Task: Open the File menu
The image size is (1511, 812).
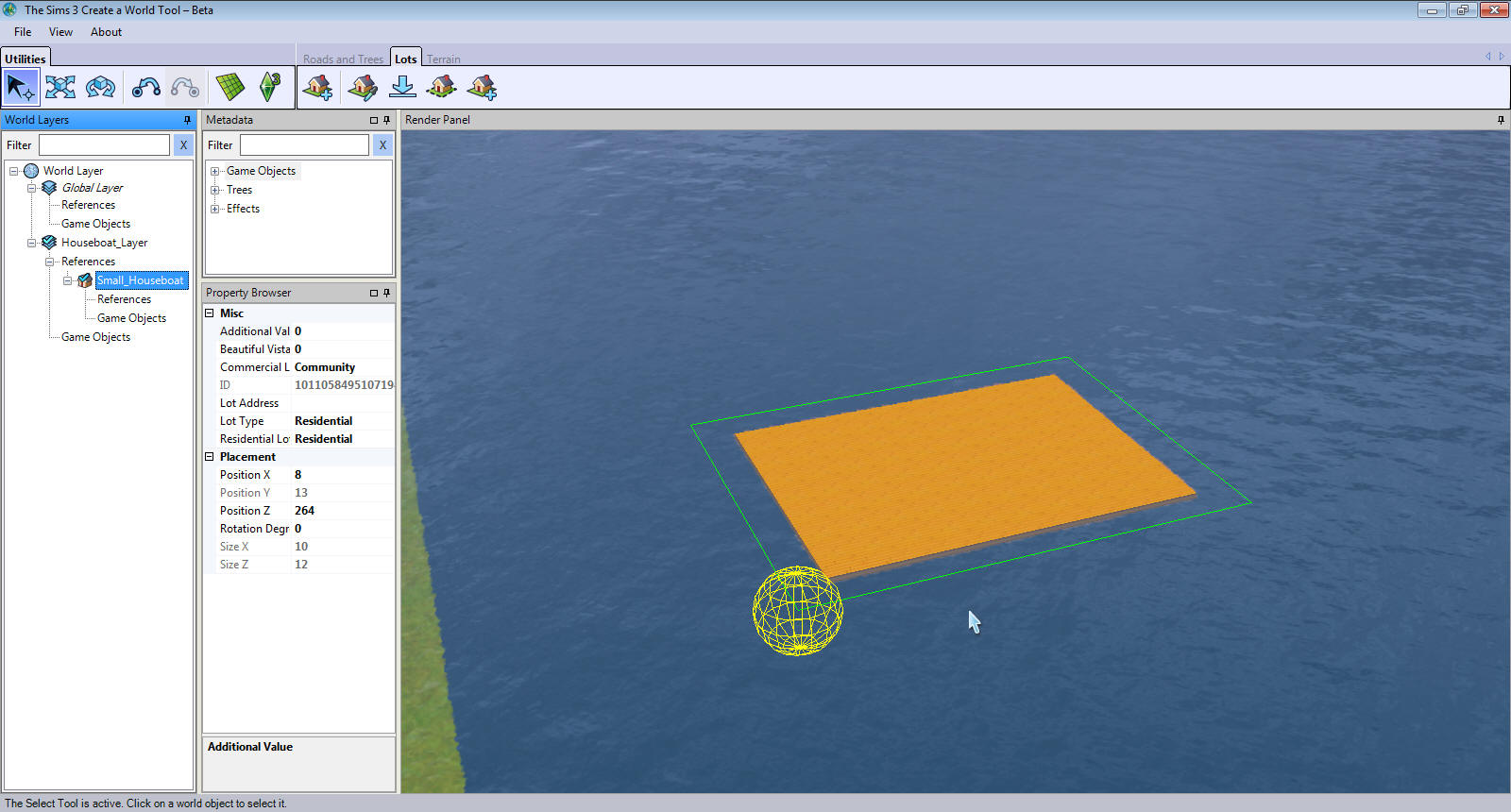Action: point(23,32)
